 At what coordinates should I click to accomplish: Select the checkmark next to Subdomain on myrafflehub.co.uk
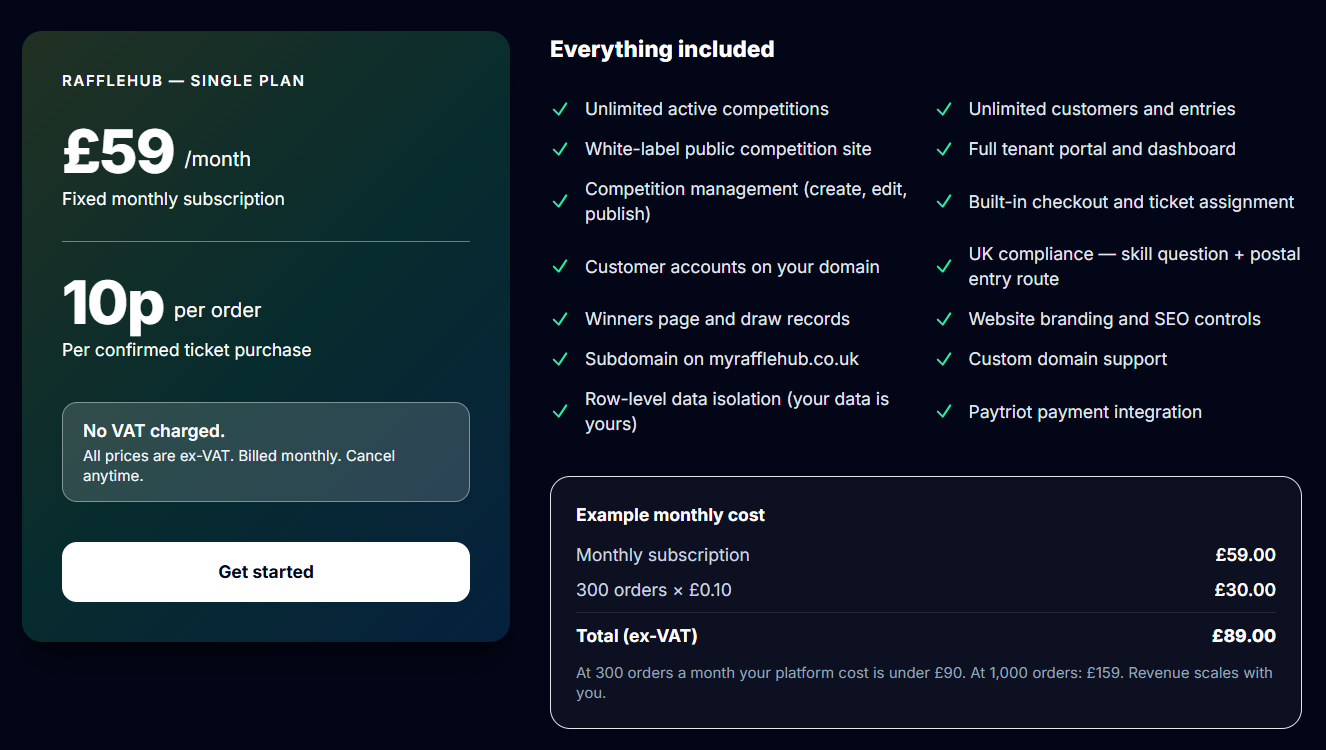click(561, 359)
